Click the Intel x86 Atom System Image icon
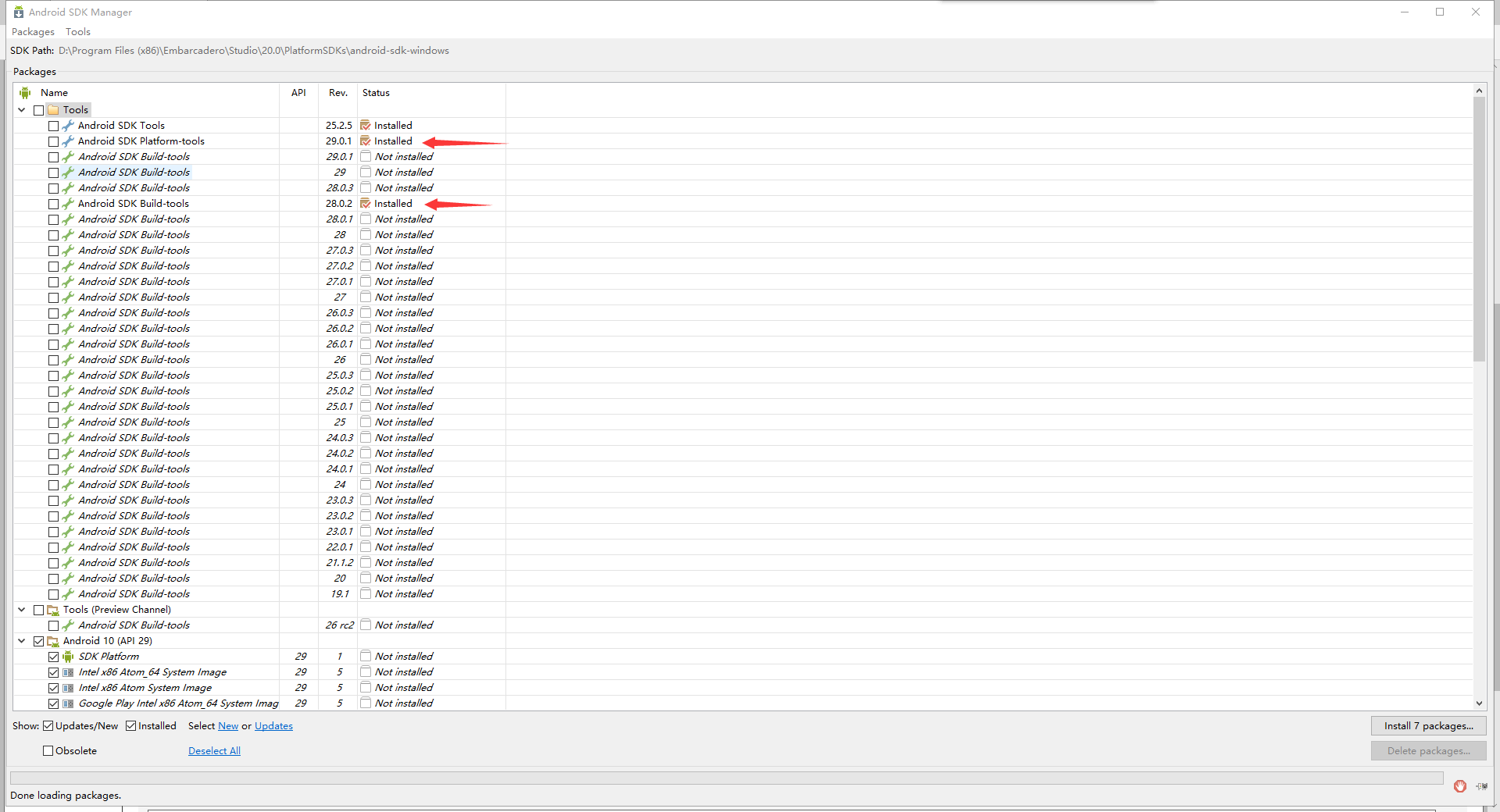Viewport: 1500px width, 812px height. click(x=68, y=688)
